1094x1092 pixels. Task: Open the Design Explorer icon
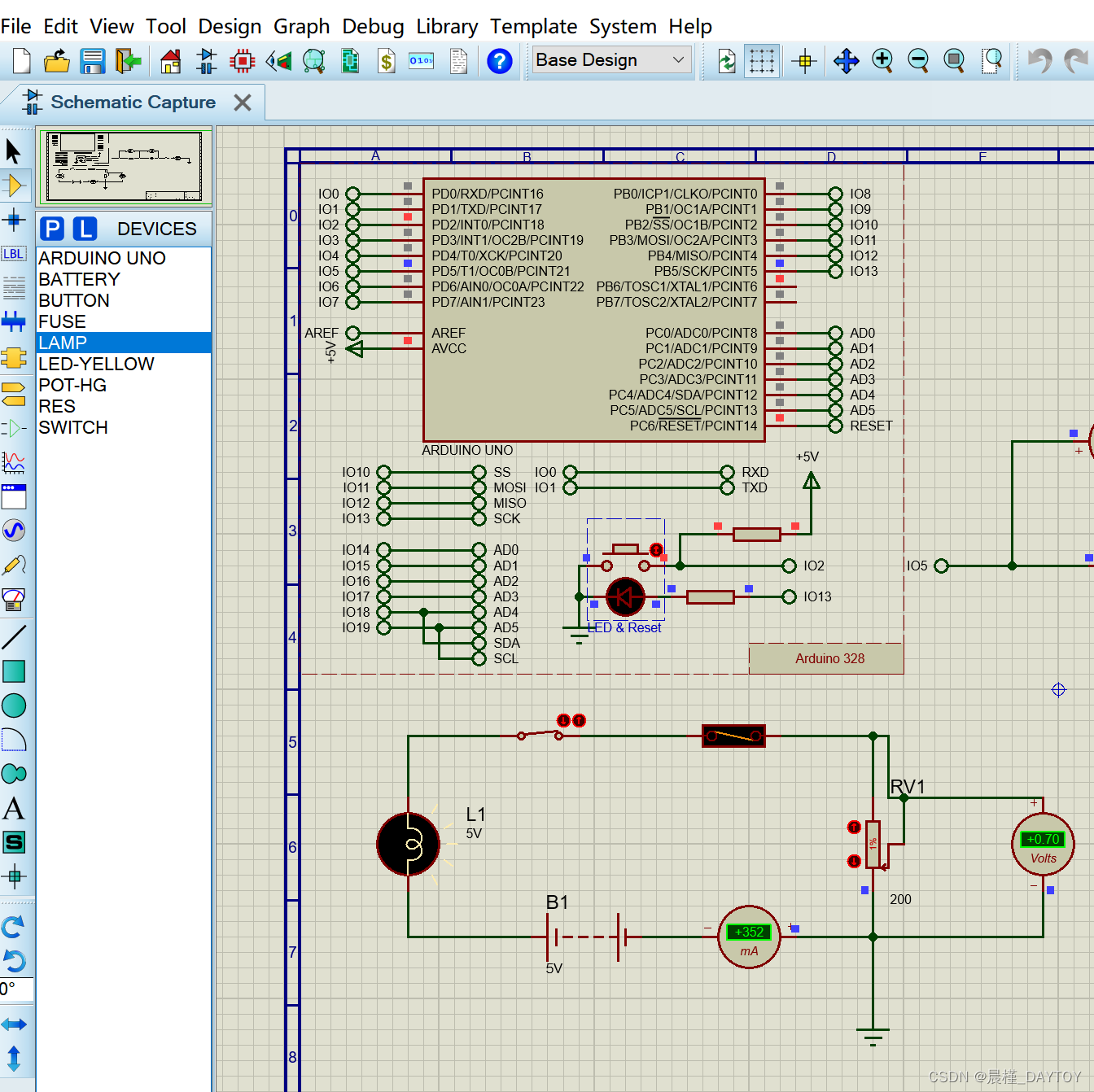314,61
